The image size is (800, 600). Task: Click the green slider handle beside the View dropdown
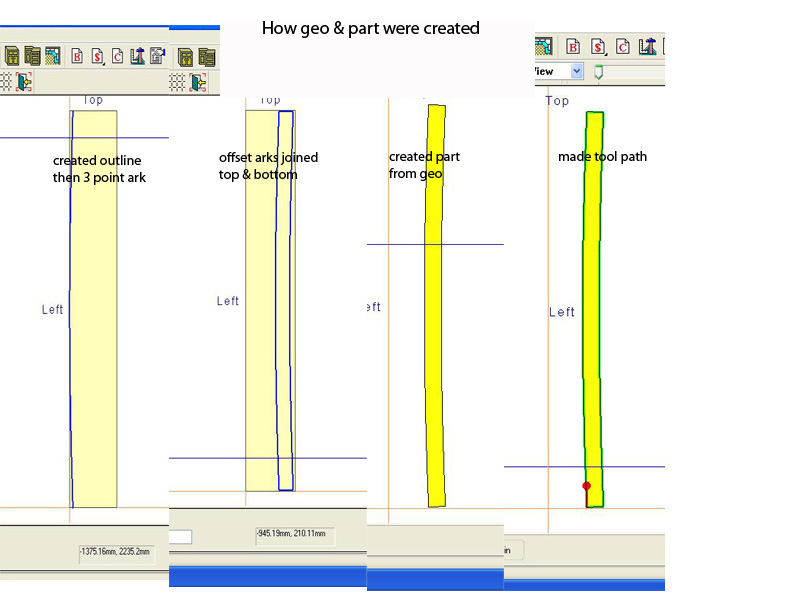point(598,72)
